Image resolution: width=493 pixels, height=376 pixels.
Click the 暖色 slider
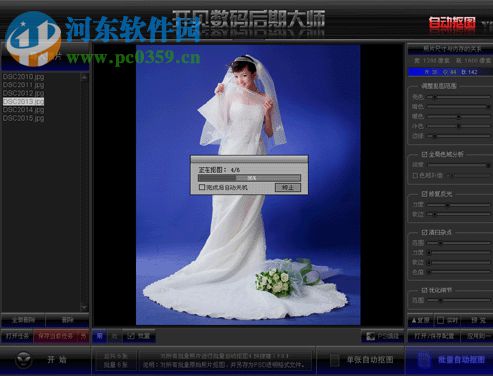[x=459, y=117]
